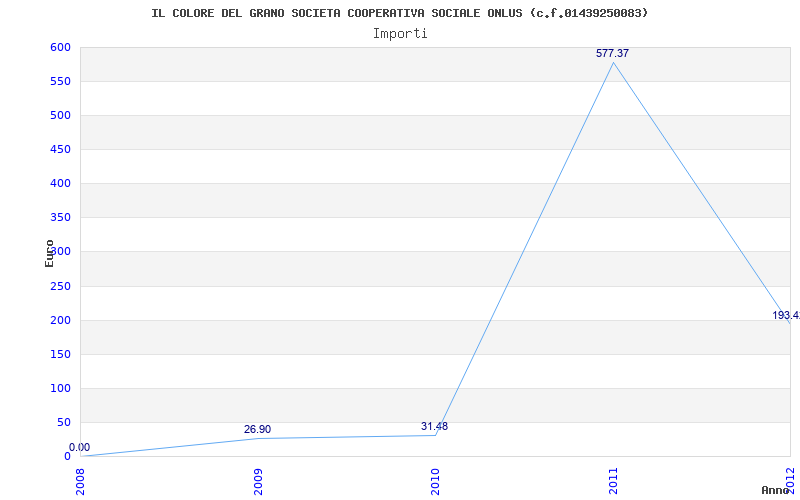Click the line peak point at 2011
Viewport: 800px width, 500px height.
pos(613,63)
